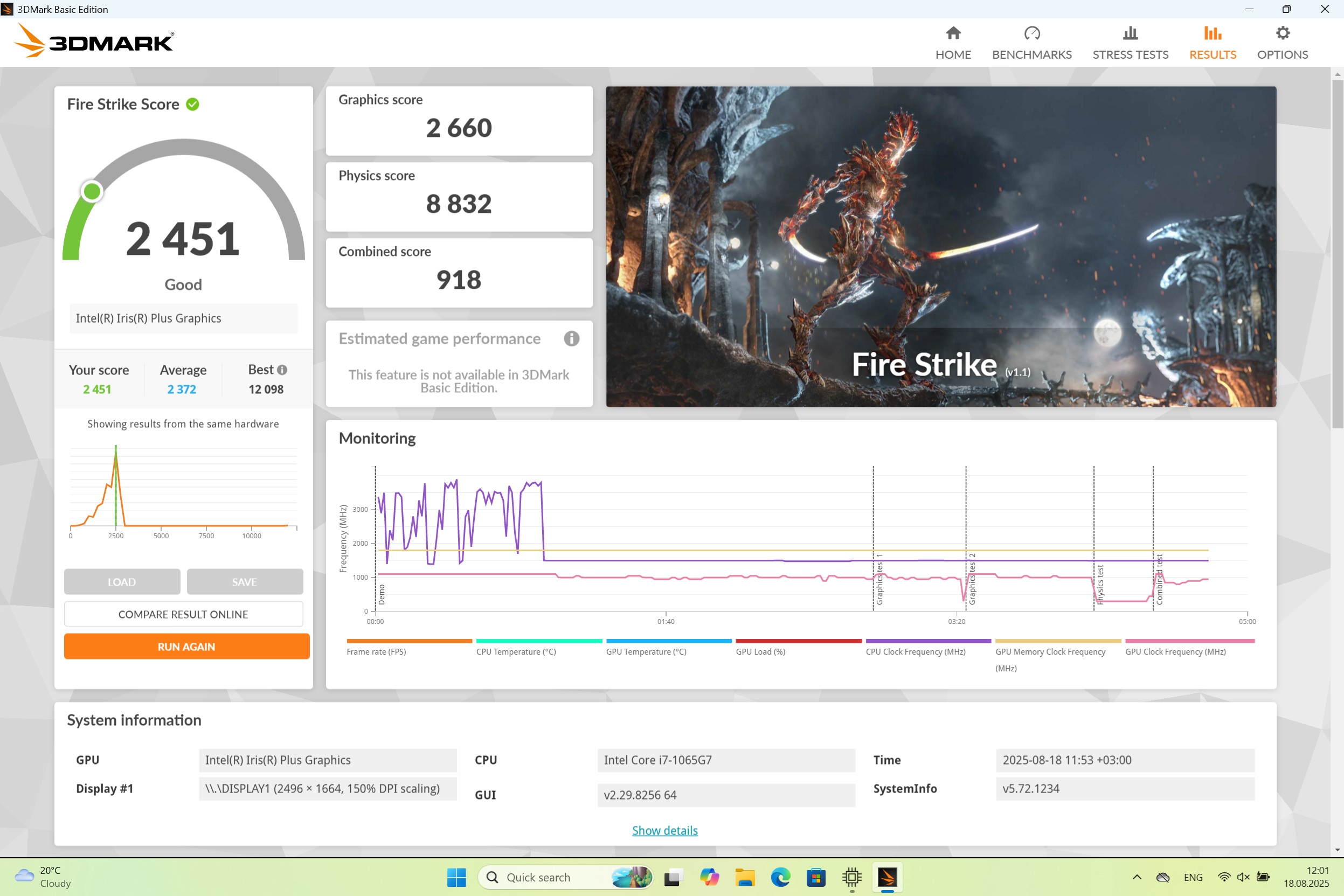
Task: Click the Quick search box in the taskbar
Action: [x=566, y=877]
